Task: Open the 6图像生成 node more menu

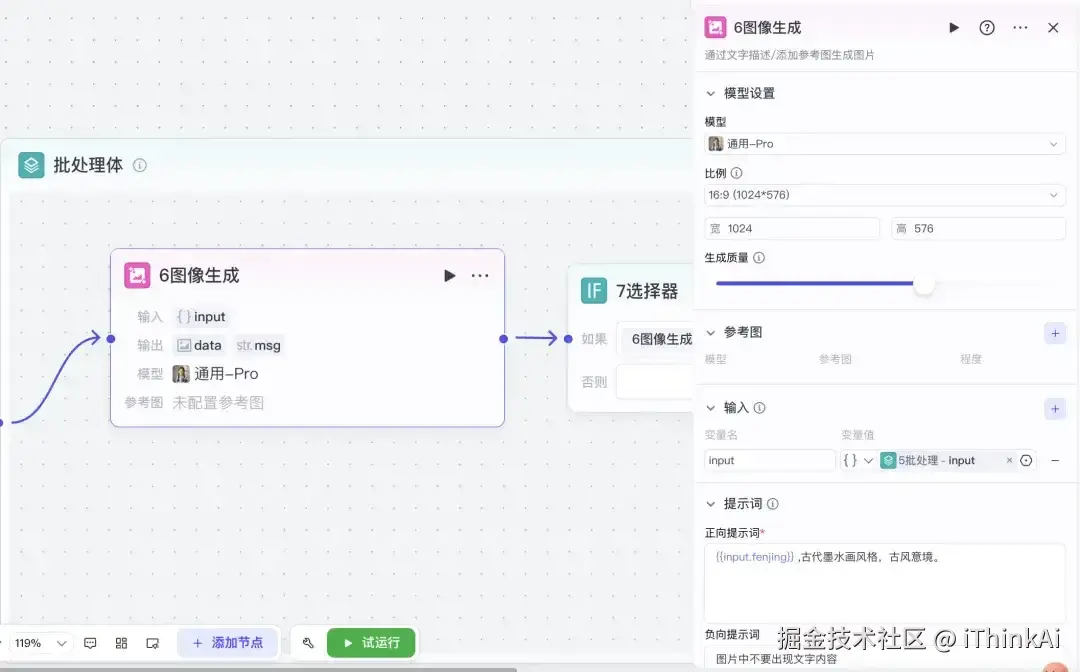Action: (480, 275)
